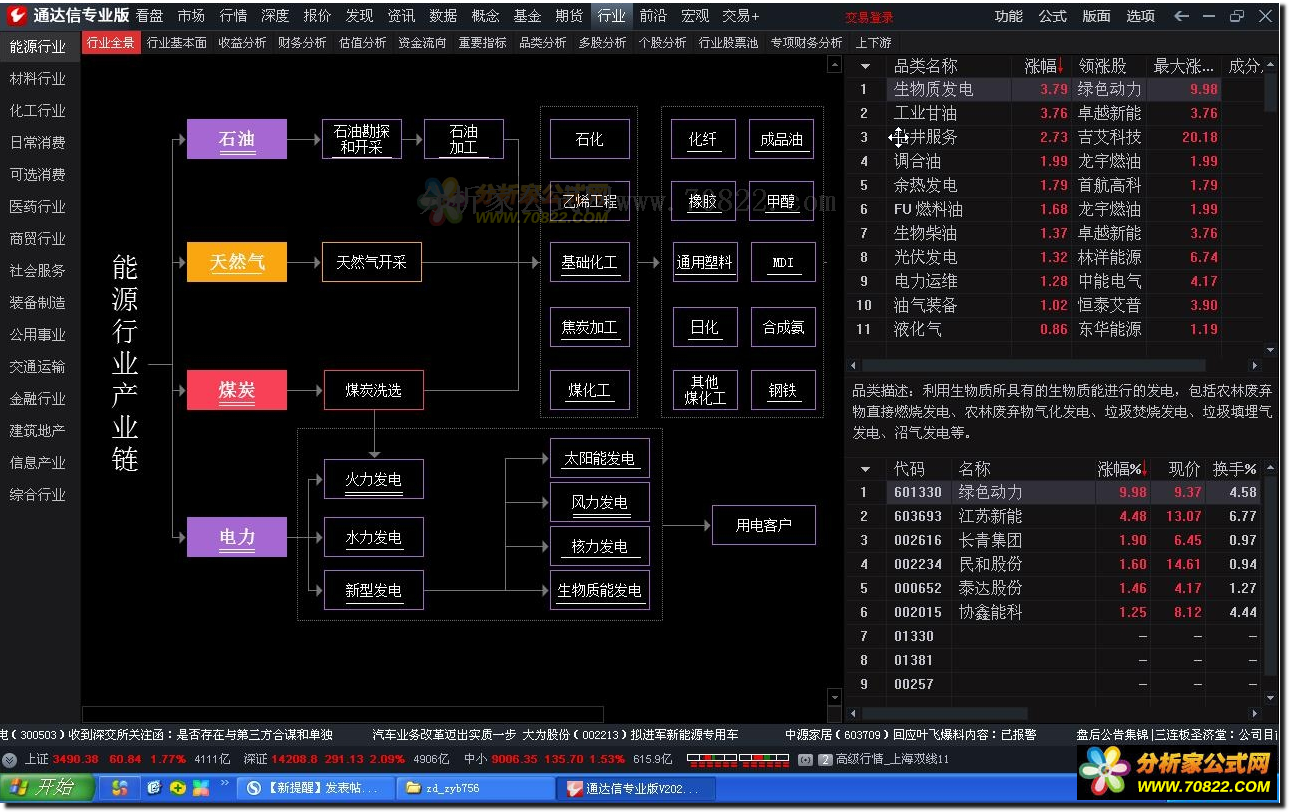The image size is (1290, 812).
Task: Click the red progress indicator bar in status bar
Action: point(738,760)
